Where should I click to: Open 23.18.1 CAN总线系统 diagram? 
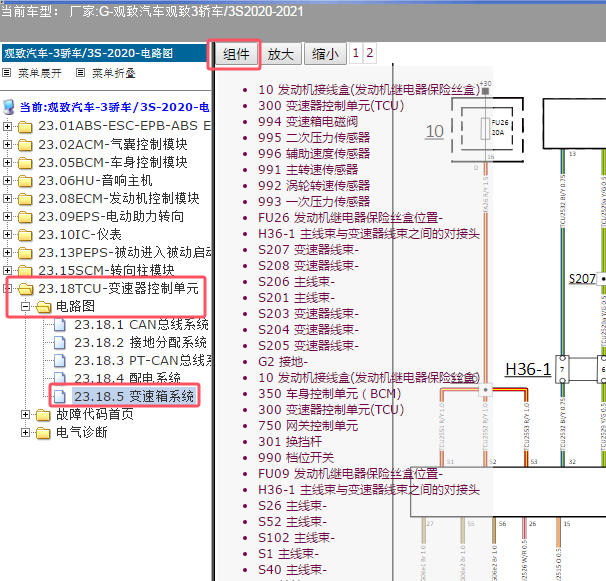click(141, 324)
